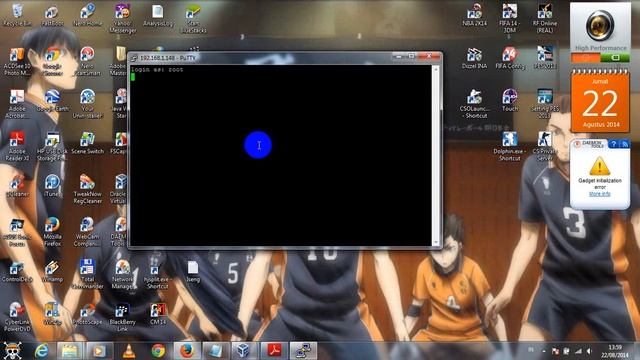Click inside the PuTTY terminal area
The image size is (640, 360).
pos(281,155)
